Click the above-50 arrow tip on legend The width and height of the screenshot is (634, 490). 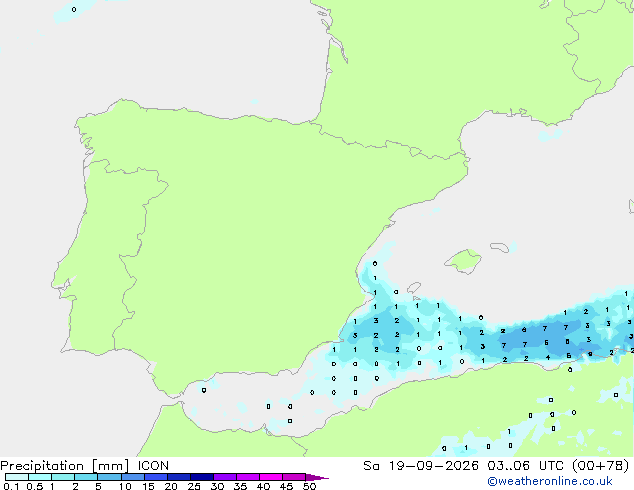pyautogui.click(x=317, y=477)
